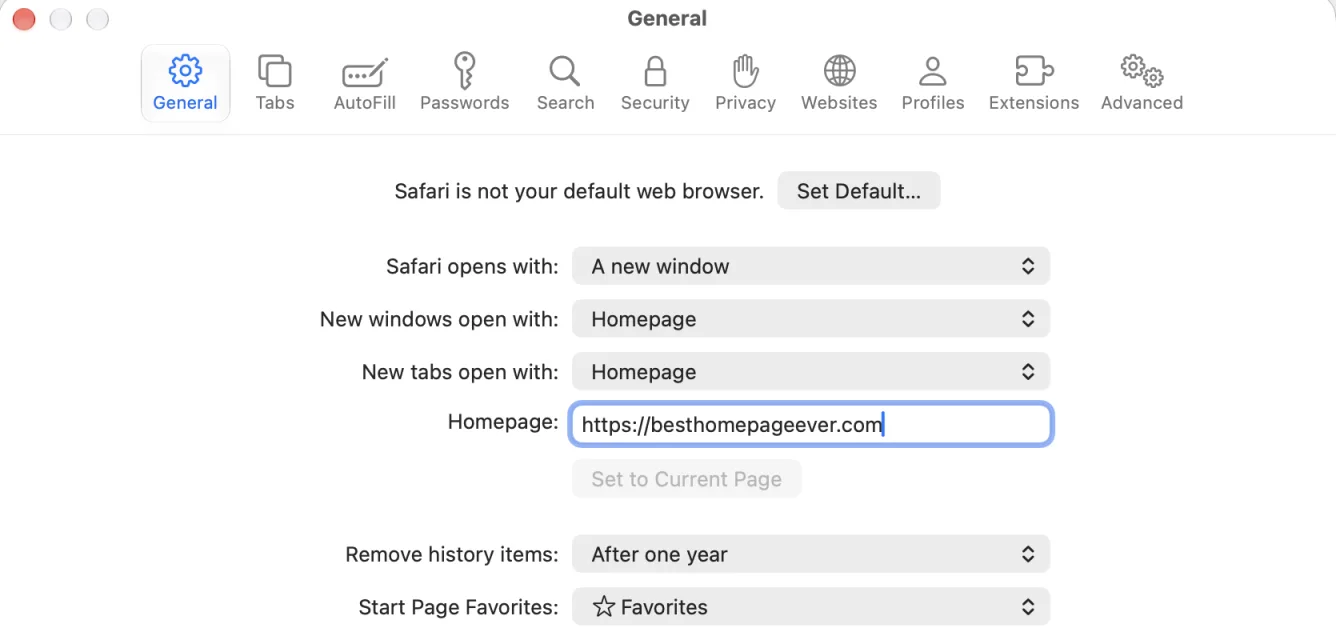Click the Remove history items: label
Image resolution: width=1336 pixels, height=640 pixels.
(x=452, y=554)
